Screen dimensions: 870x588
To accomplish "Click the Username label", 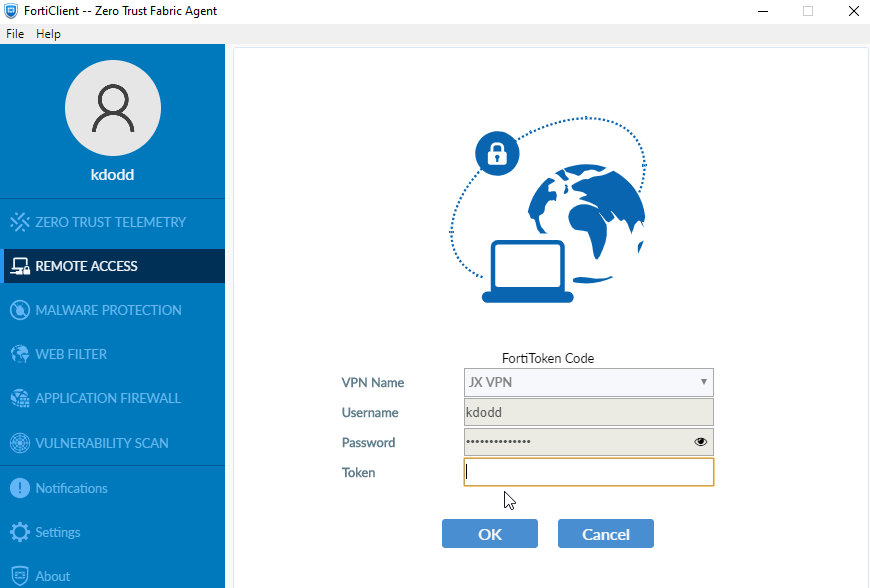I will tap(370, 413).
